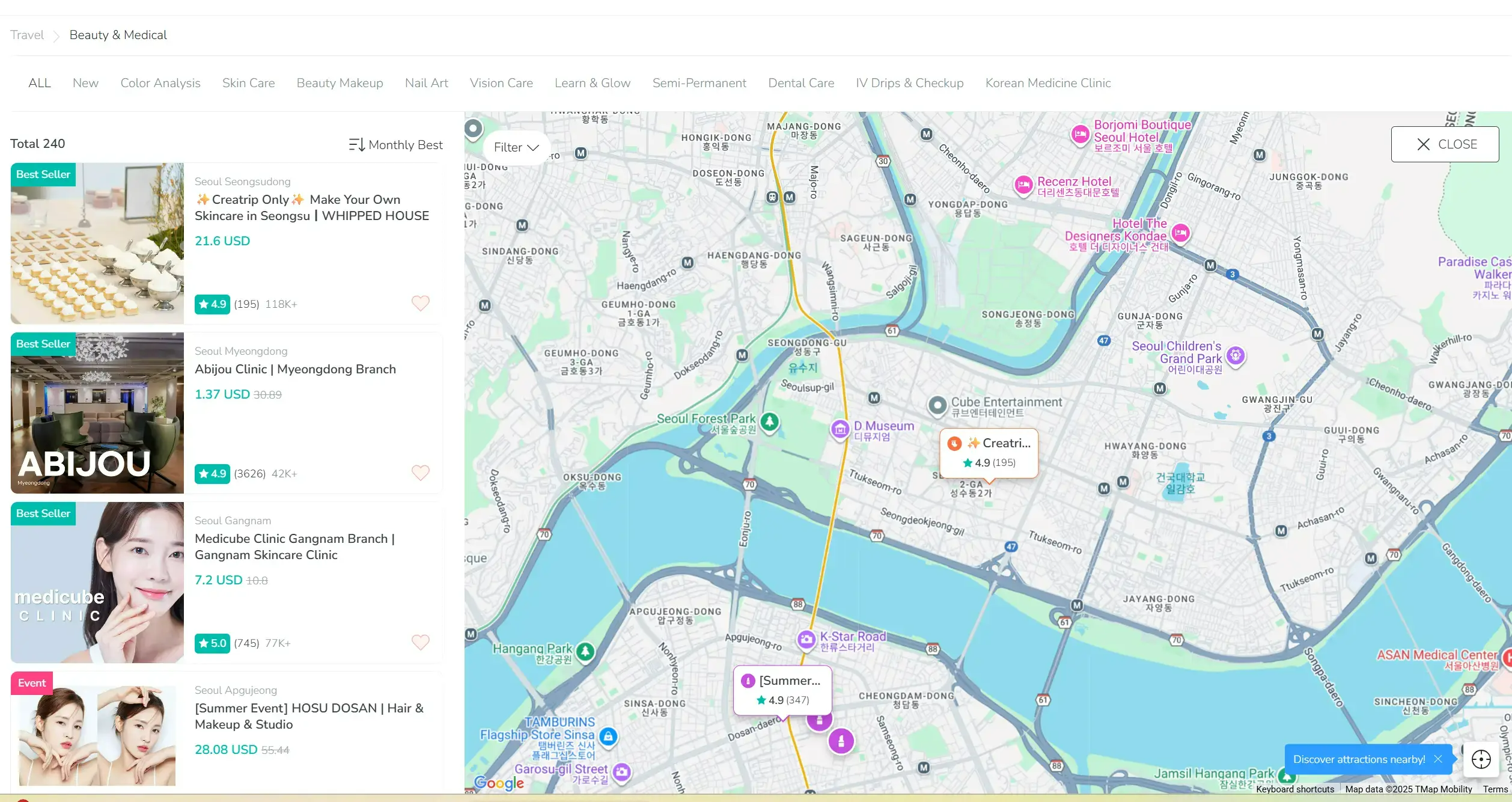Favorite the WHIPPED HOUSE skincare listing heart
The width and height of the screenshot is (1512, 802).
420,303
